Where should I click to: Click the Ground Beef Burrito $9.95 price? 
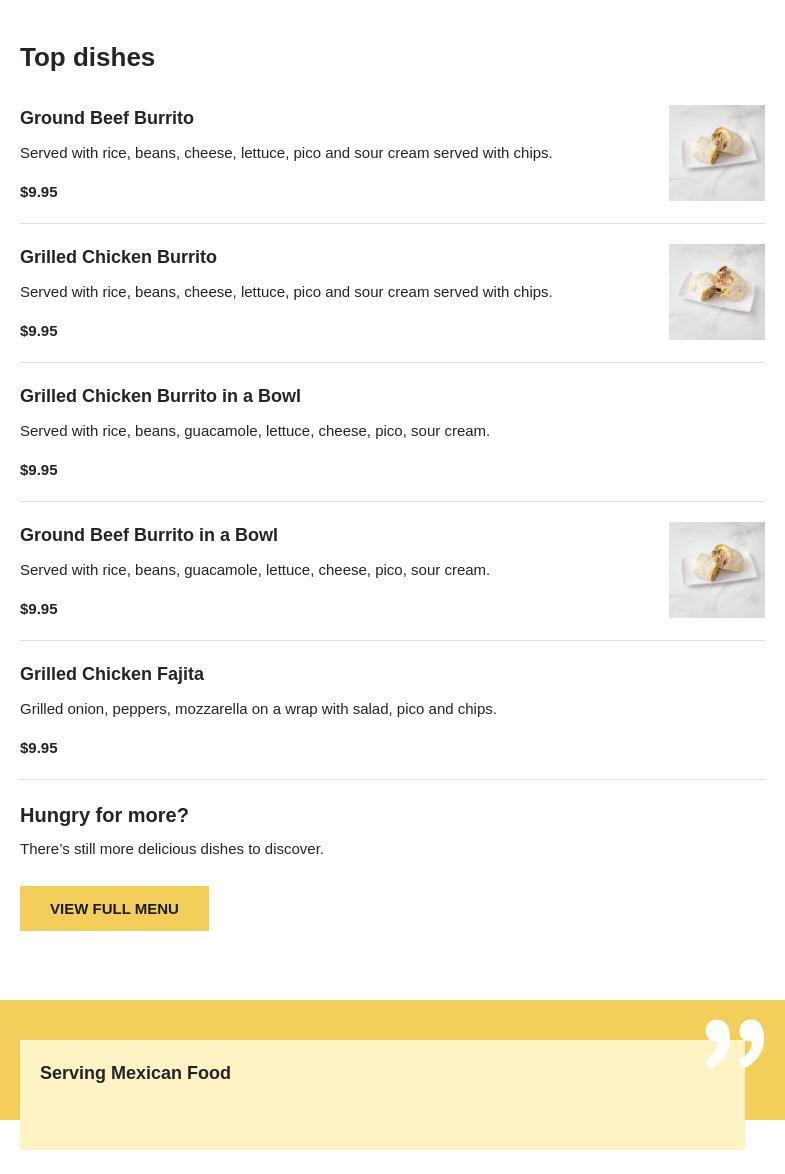pos(39,191)
